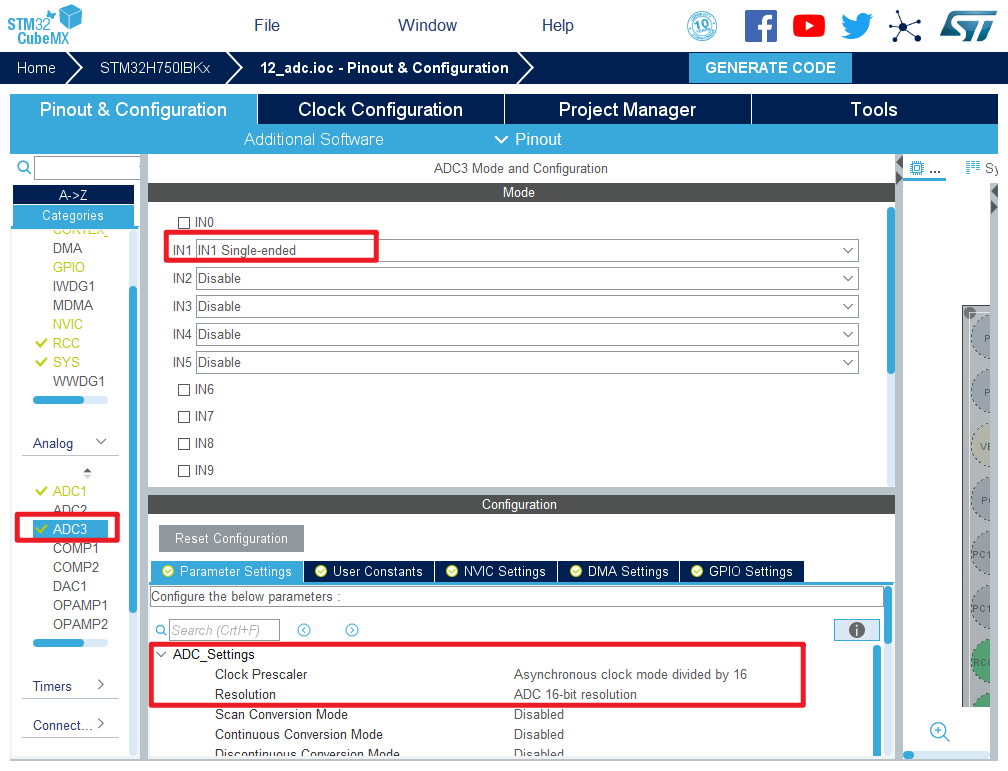Enable the IN0 checkbox
This screenshot has height=771, width=1008.
[x=183, y=223]
